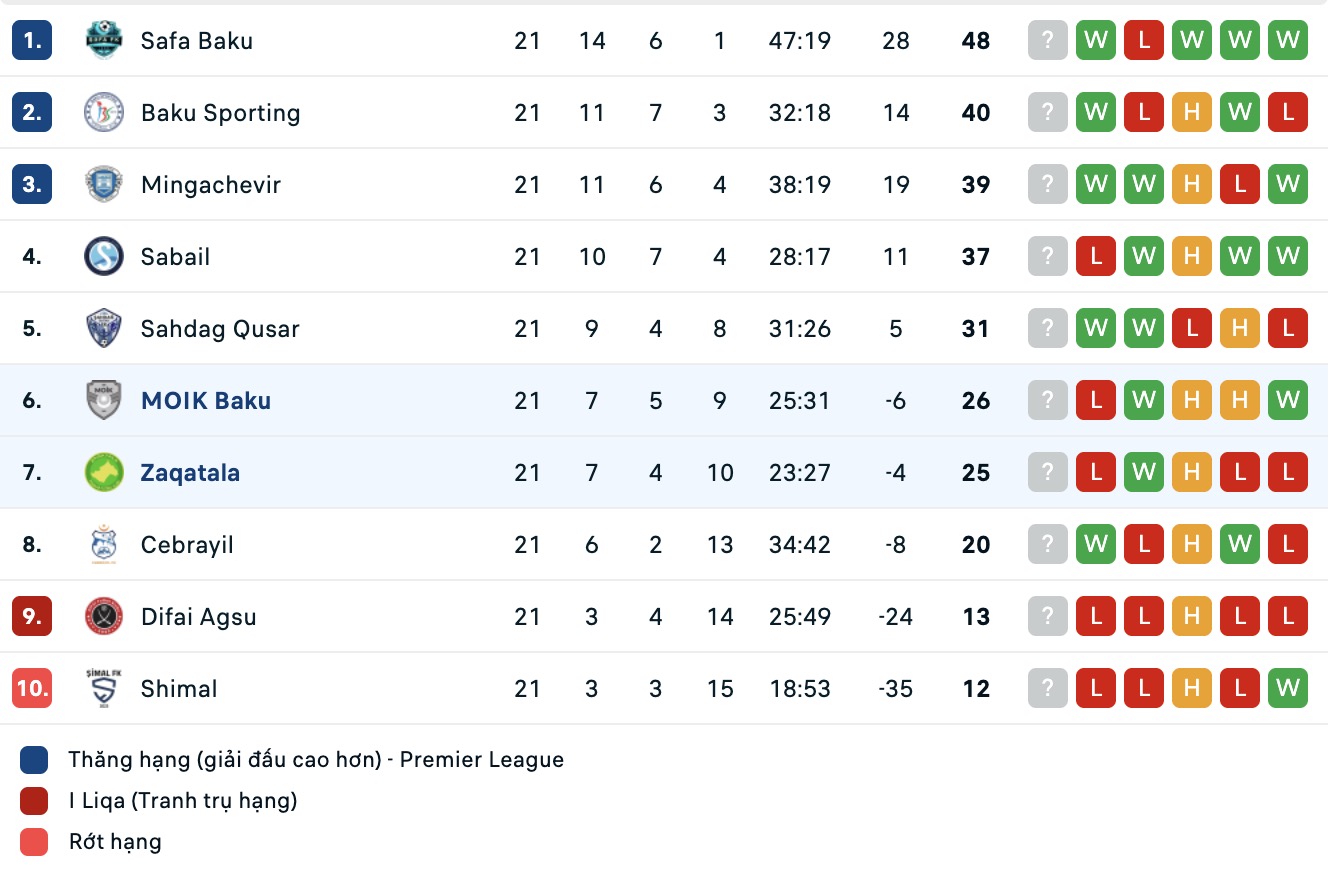
Task: Open Zaqatala team page
Action: click(189, 472)
